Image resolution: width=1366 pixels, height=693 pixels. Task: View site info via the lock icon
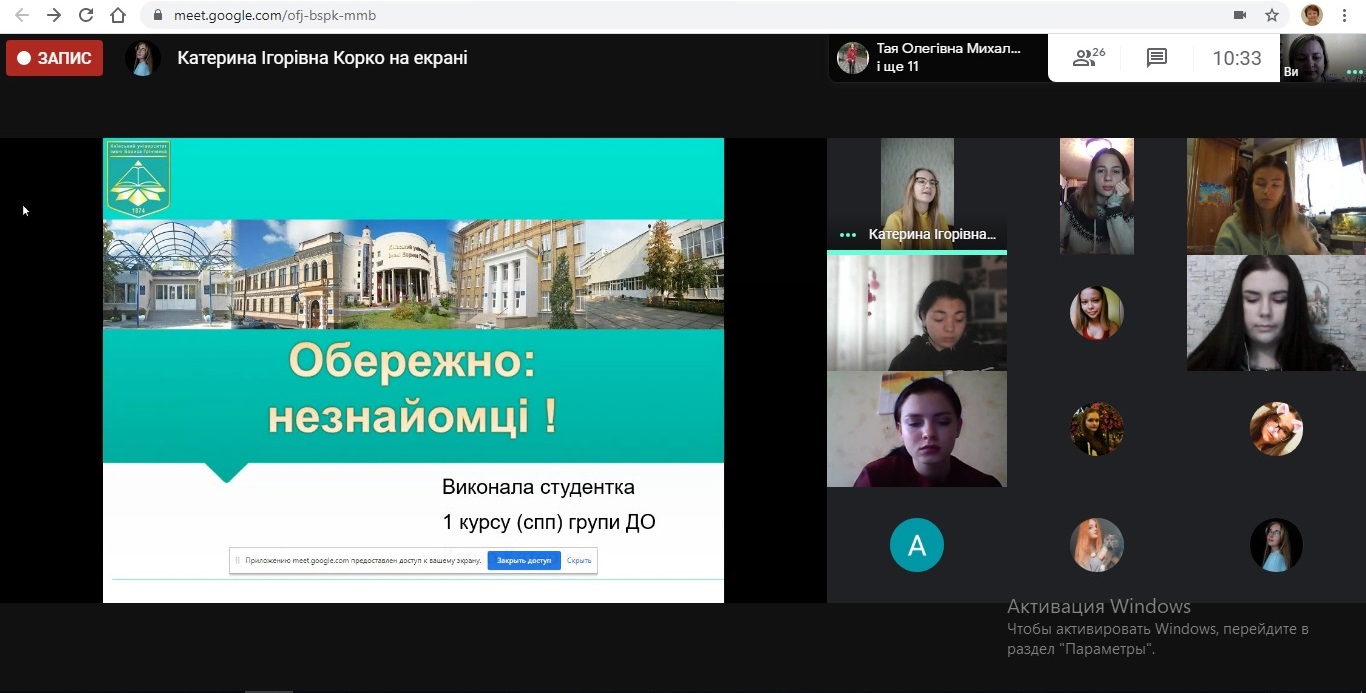(x=157, y=16)
